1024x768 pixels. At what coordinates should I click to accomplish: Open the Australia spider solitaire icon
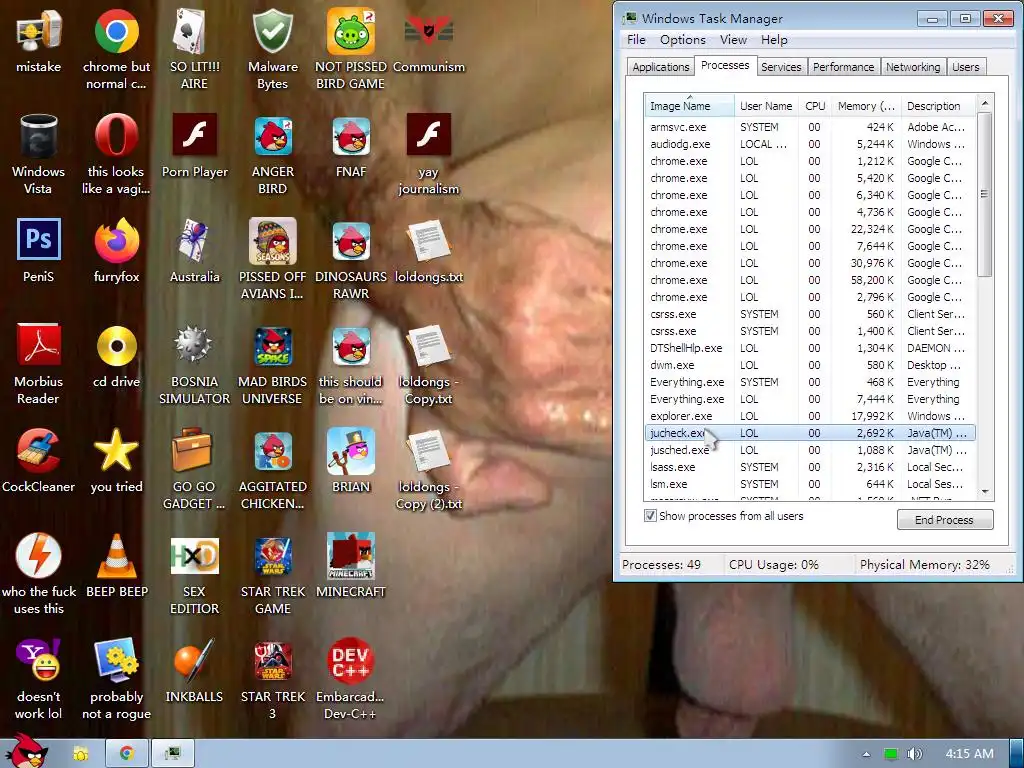click(x=194, y=251)
